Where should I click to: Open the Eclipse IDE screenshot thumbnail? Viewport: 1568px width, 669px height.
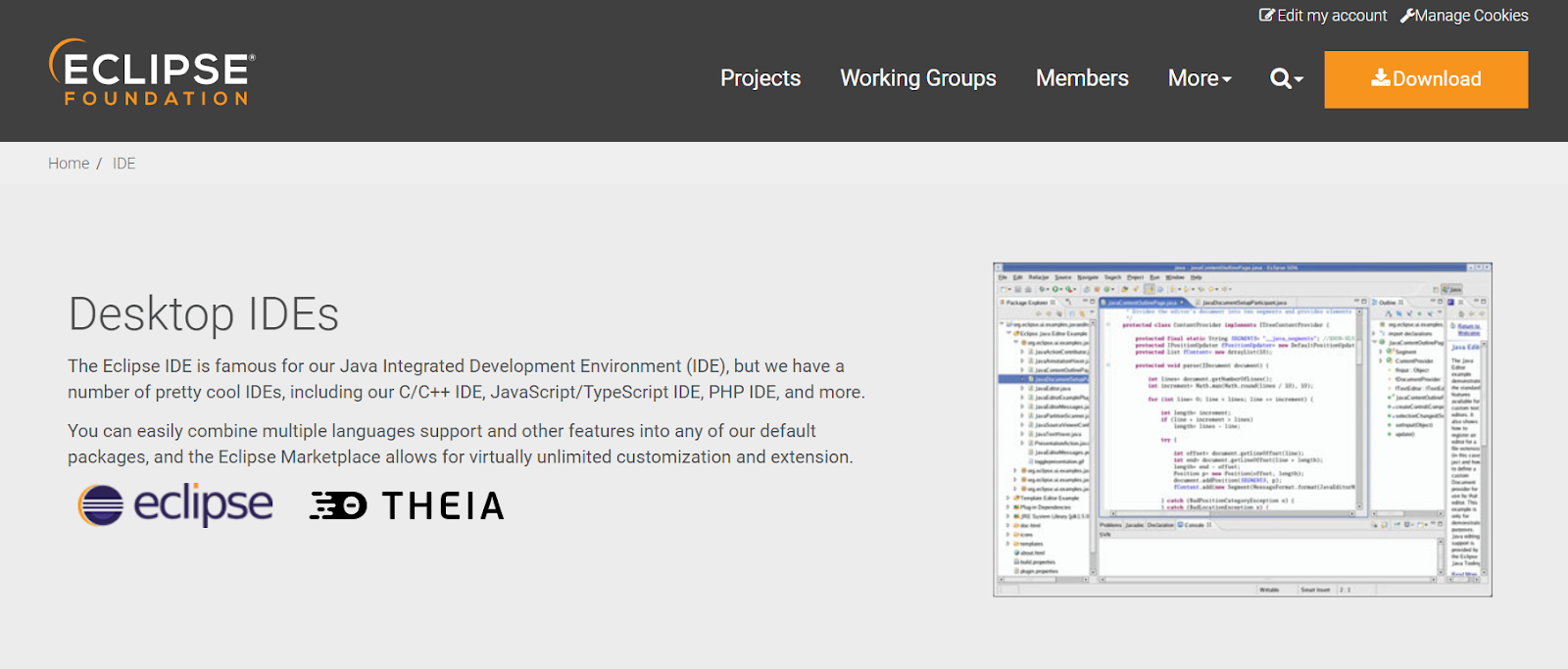click(x=1243, y=429)
